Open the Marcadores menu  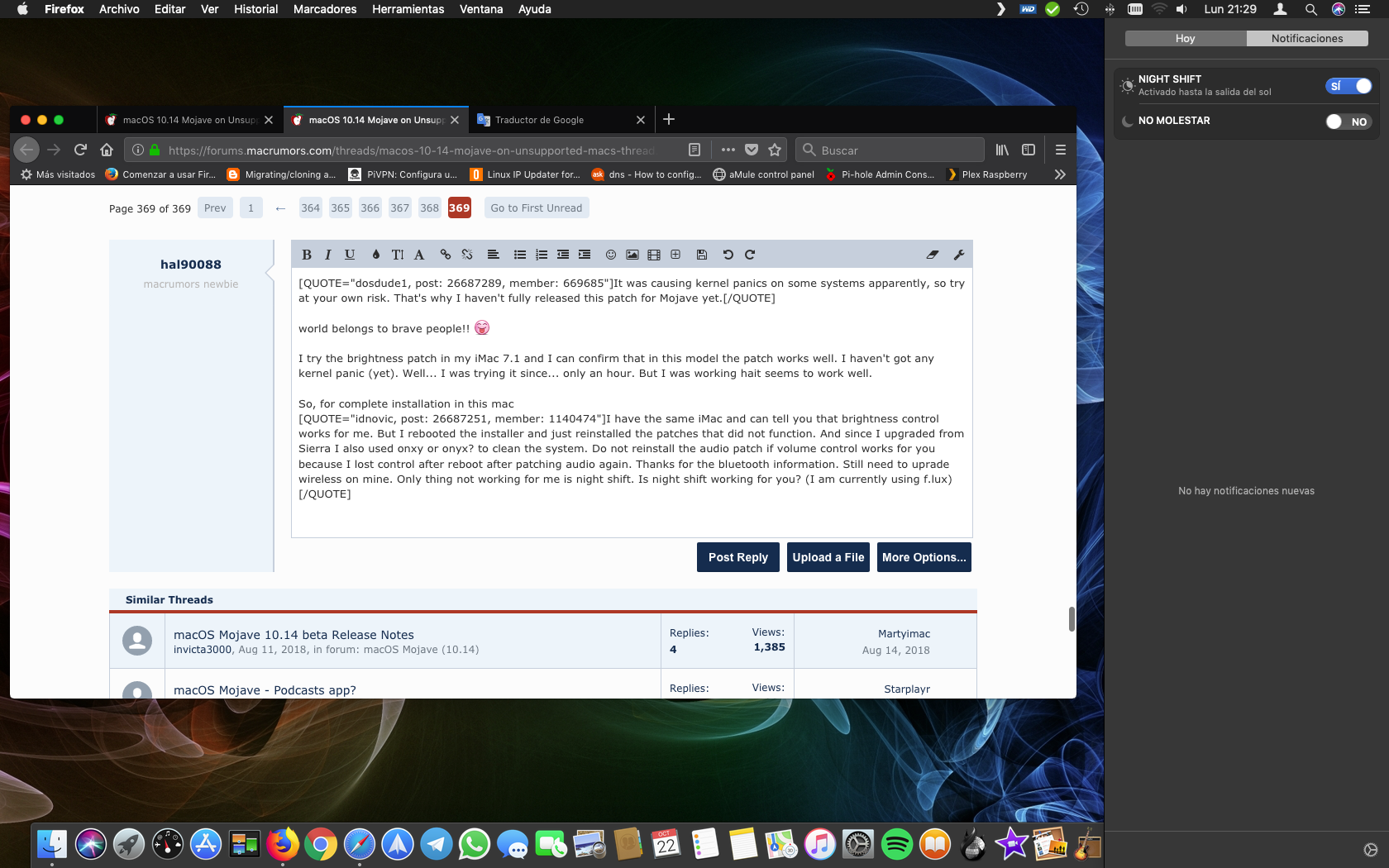(x=325, y=9)
